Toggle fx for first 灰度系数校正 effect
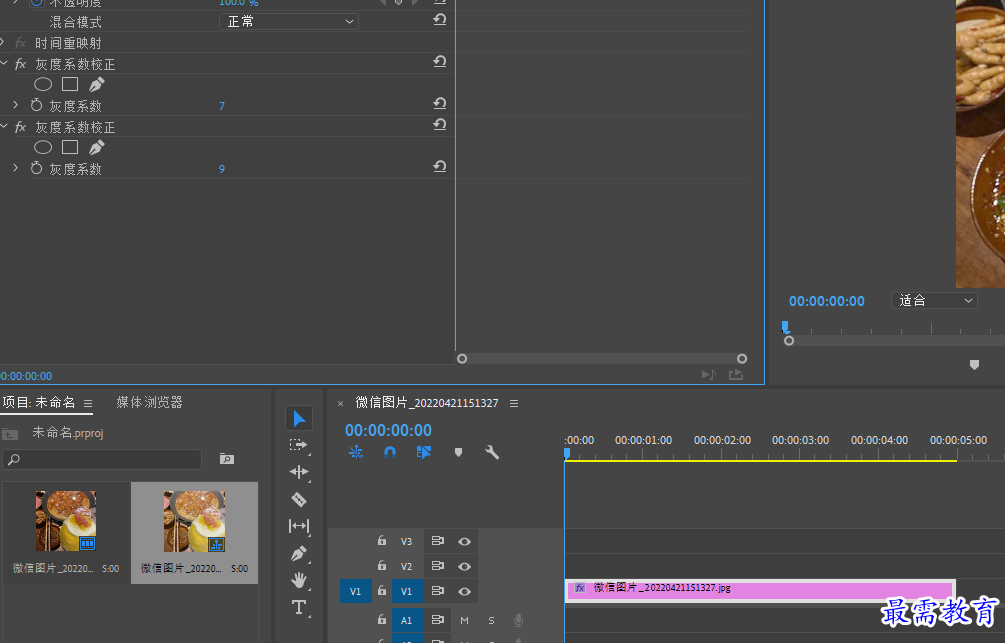Viewport: 1005px width, 643px height. 21,63
